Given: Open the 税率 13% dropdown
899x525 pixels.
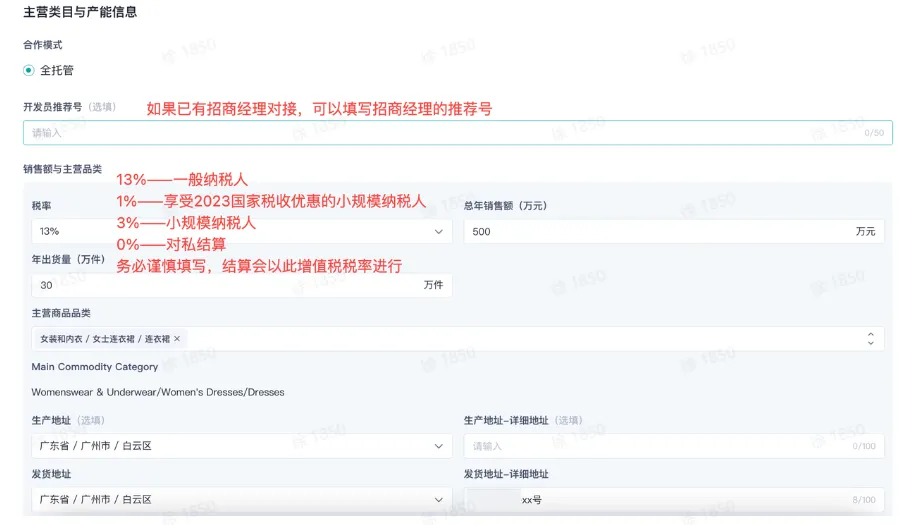Looking at the screenshot, I should 242,232.
